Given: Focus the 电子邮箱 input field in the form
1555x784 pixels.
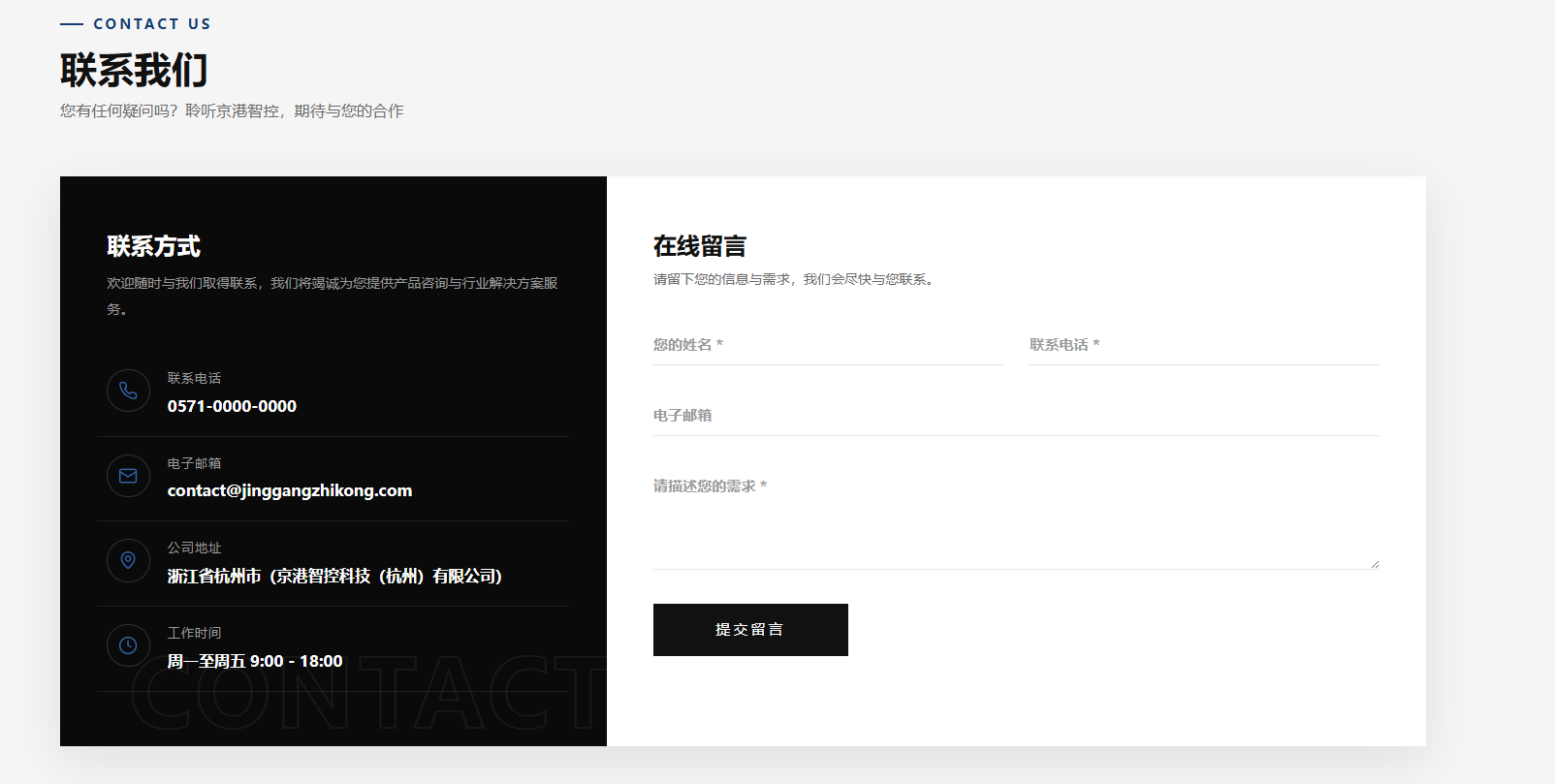Looking at the screenshot, I should point(1016,416).
